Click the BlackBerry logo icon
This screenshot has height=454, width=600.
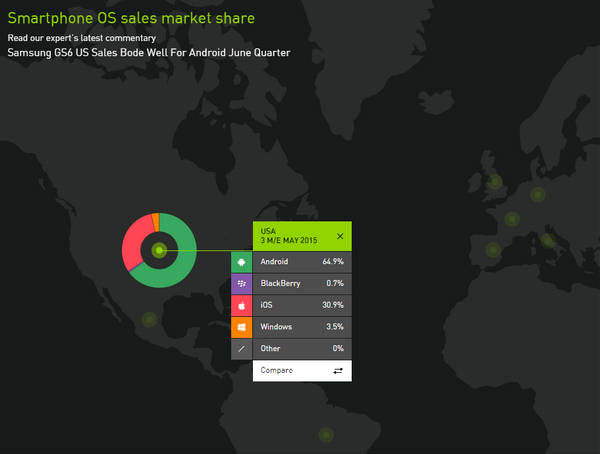coord(241,284)
